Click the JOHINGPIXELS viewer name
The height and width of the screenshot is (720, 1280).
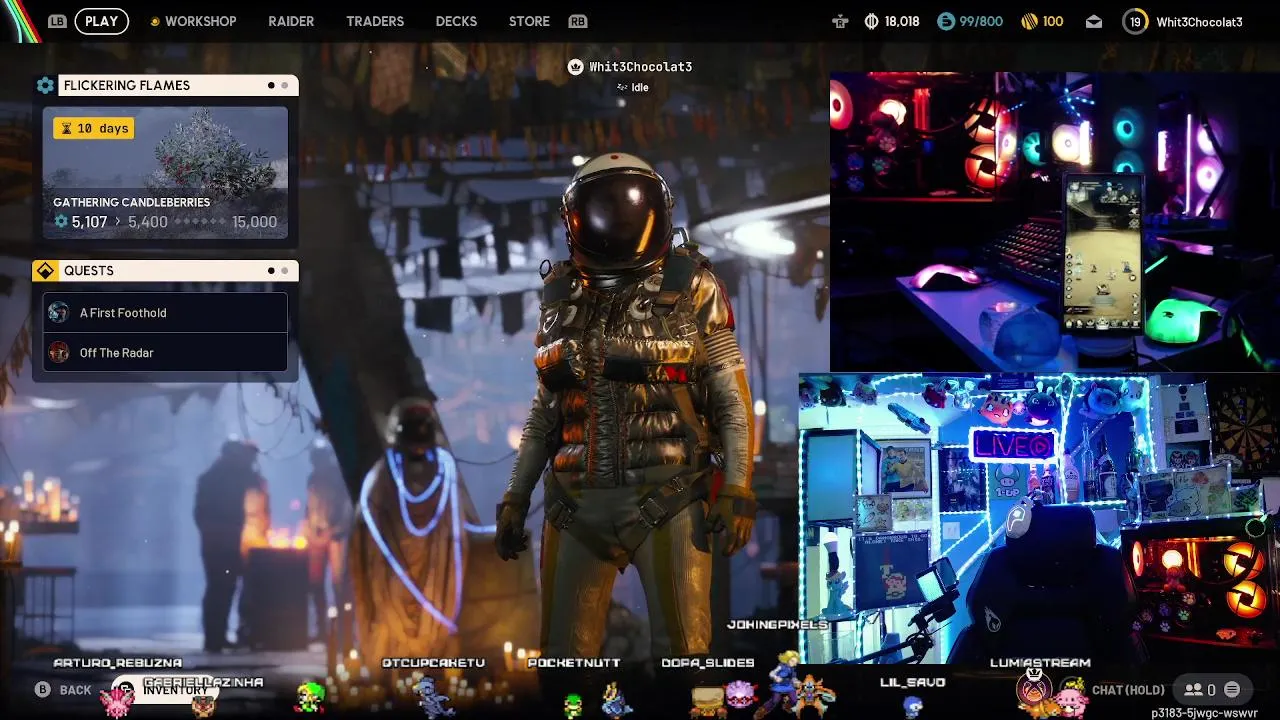click(x=778, y=624)
